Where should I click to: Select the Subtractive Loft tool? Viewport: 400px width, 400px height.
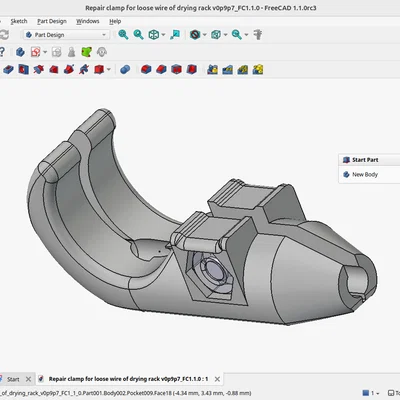[53, 69]
